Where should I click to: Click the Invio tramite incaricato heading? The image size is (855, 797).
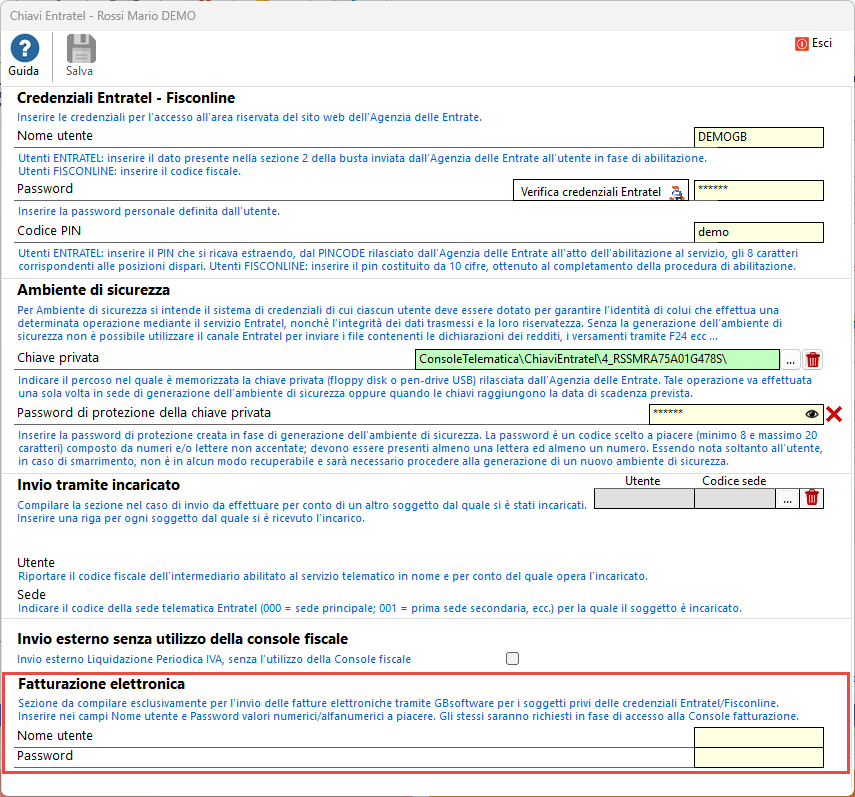pos(98,485)
